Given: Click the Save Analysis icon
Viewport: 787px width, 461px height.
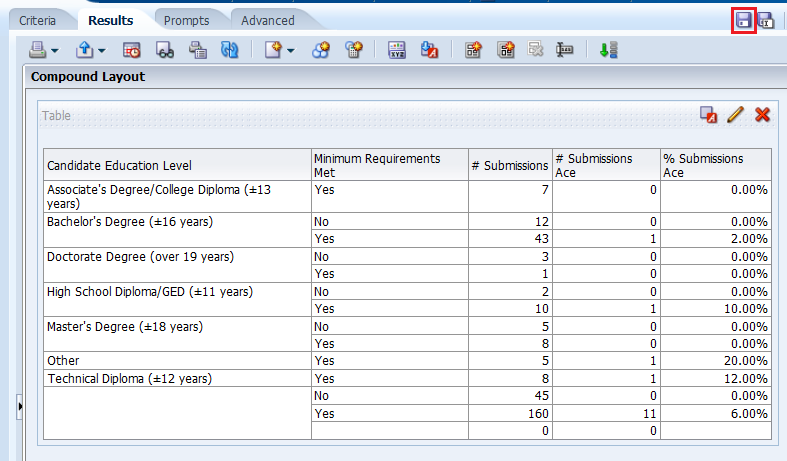Looking at the screenshot, I should pyautogui.click(x=743, y=21).
